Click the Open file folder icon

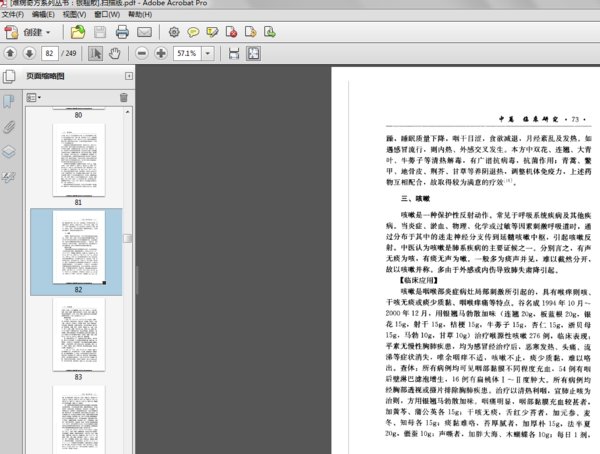point(77,32)
